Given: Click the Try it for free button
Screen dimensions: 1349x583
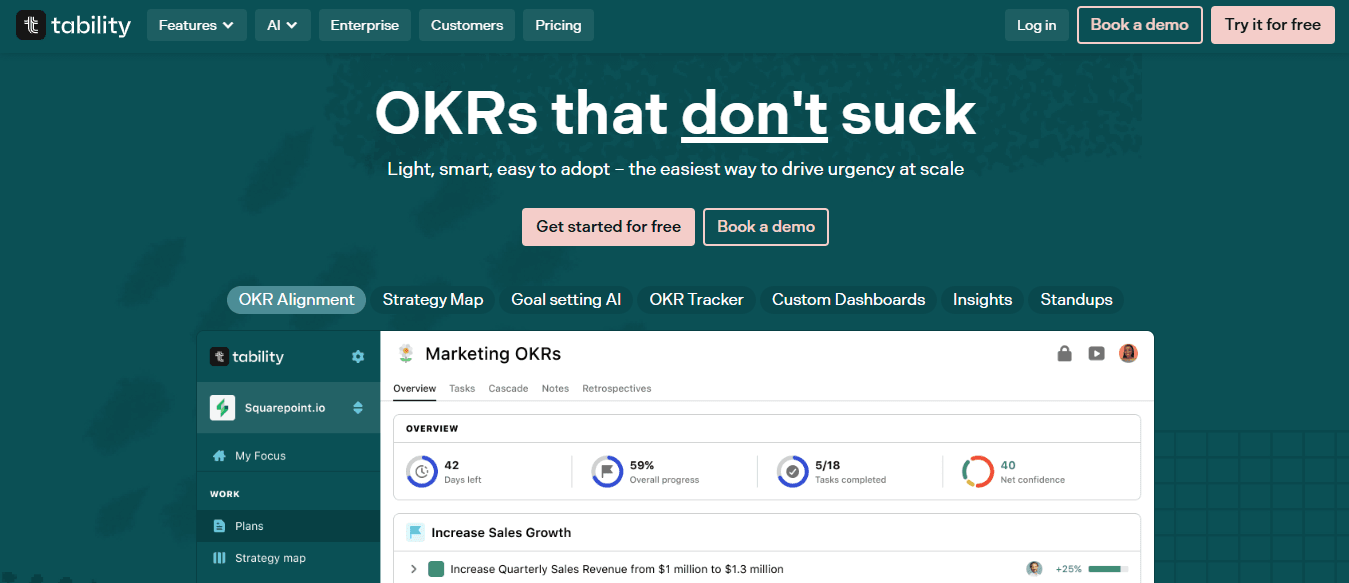Looking at the screenshot, I should (x=1272, y=25).
